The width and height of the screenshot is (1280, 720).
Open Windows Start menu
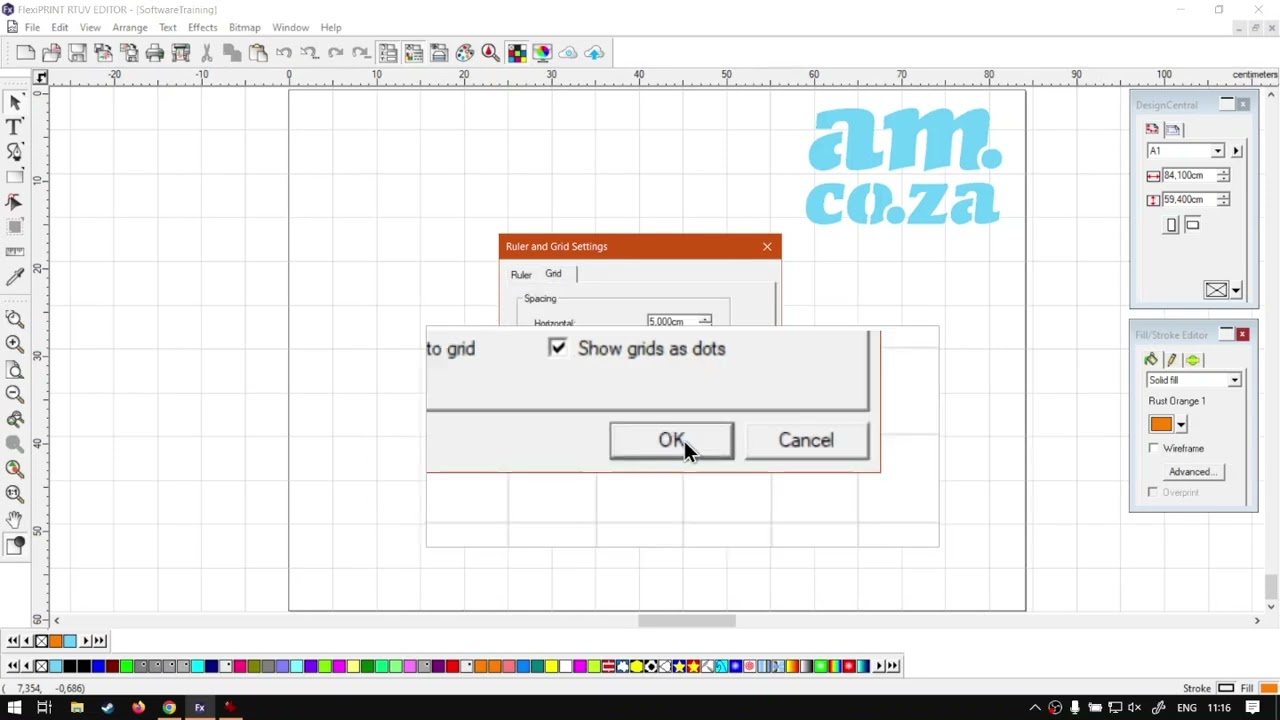13,708
